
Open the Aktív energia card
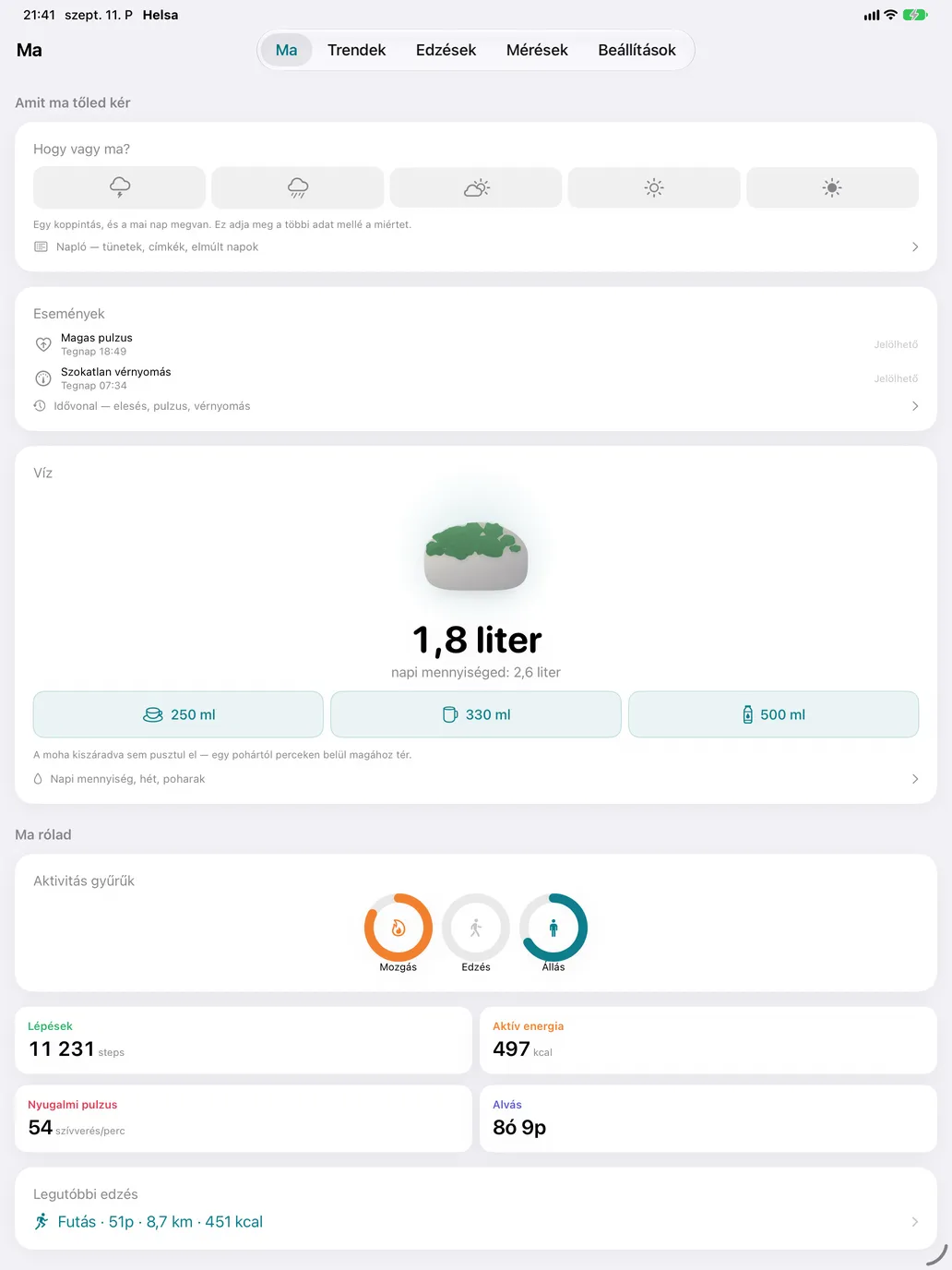coord(708,1040)
